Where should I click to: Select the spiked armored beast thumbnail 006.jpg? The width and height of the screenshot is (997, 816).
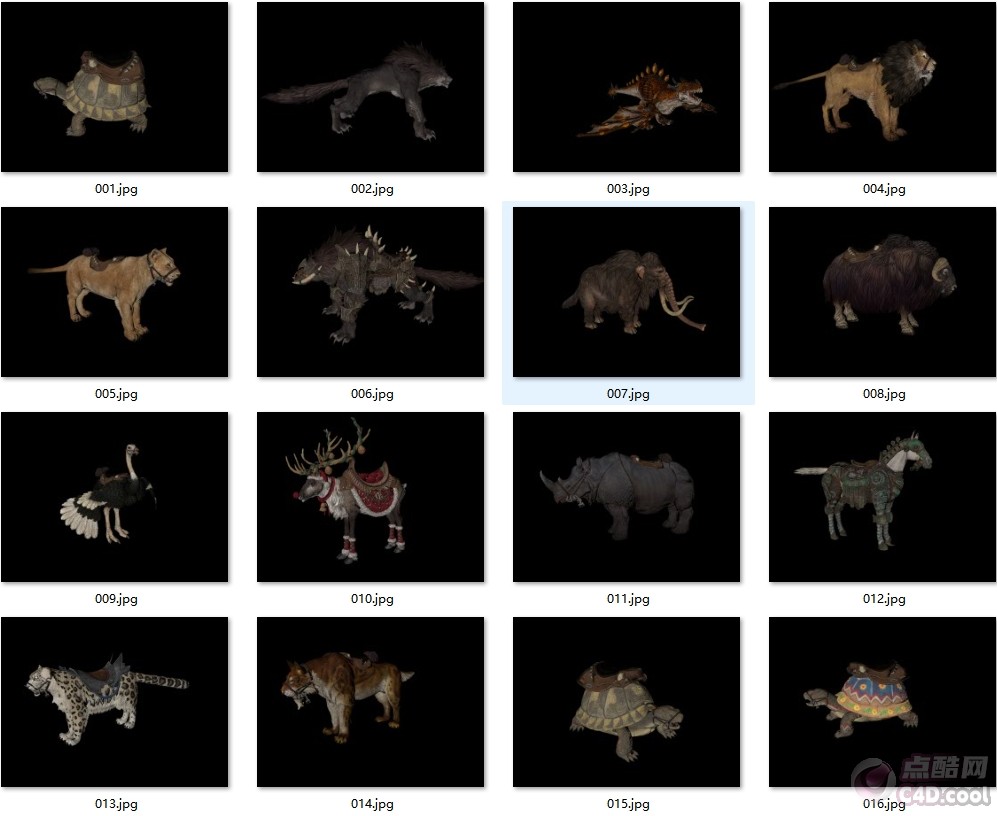tap(371, 292)
